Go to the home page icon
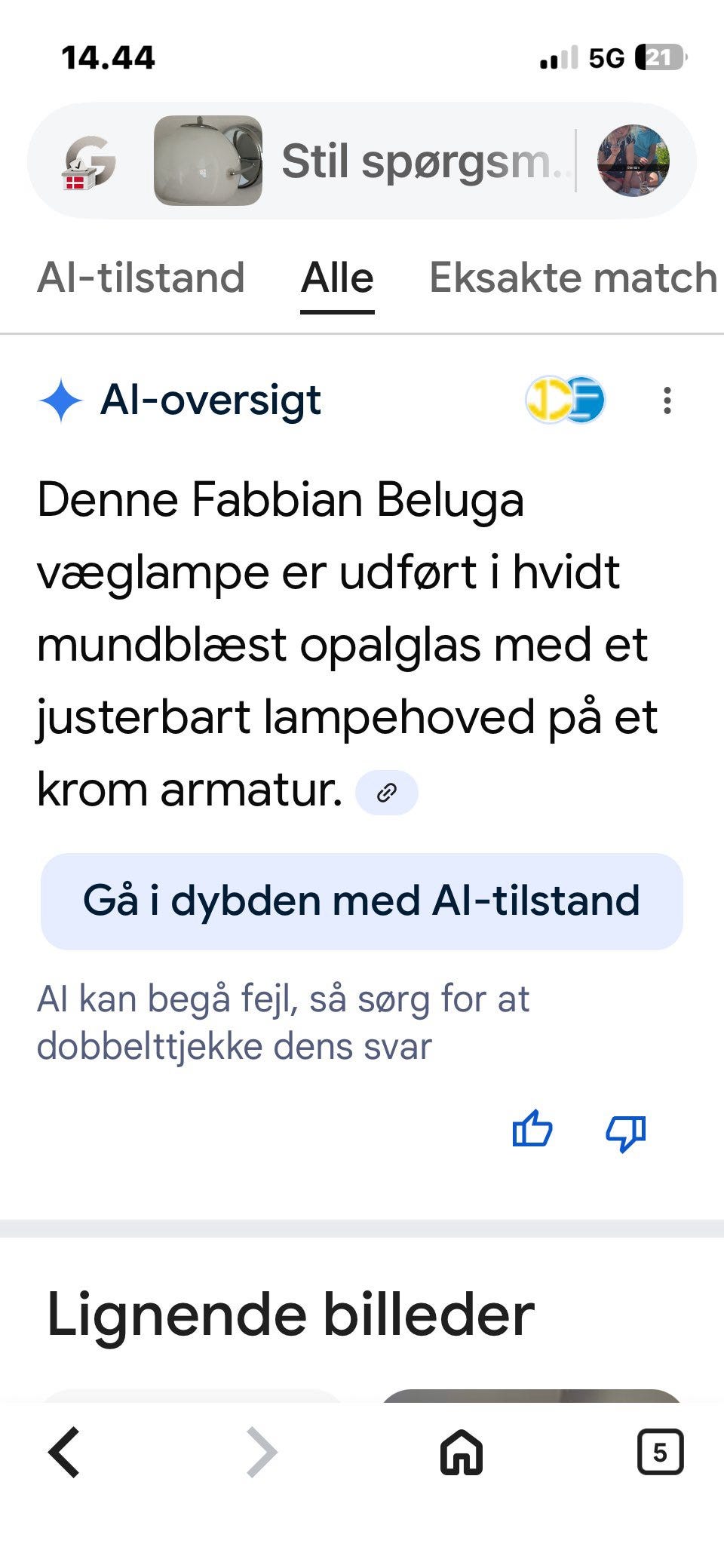Screen dimensions: 724x1568 click(462, 1452)
